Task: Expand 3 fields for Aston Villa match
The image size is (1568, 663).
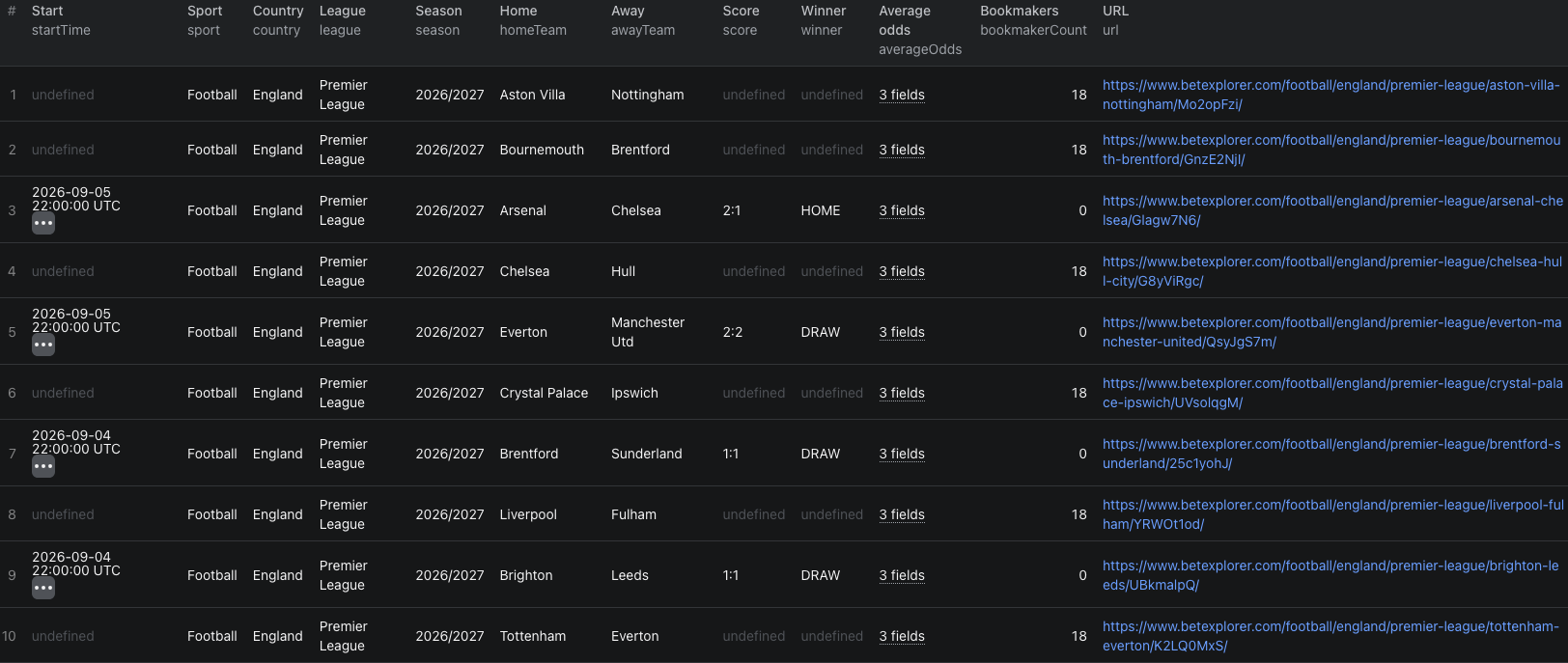Action: [902, 95]
